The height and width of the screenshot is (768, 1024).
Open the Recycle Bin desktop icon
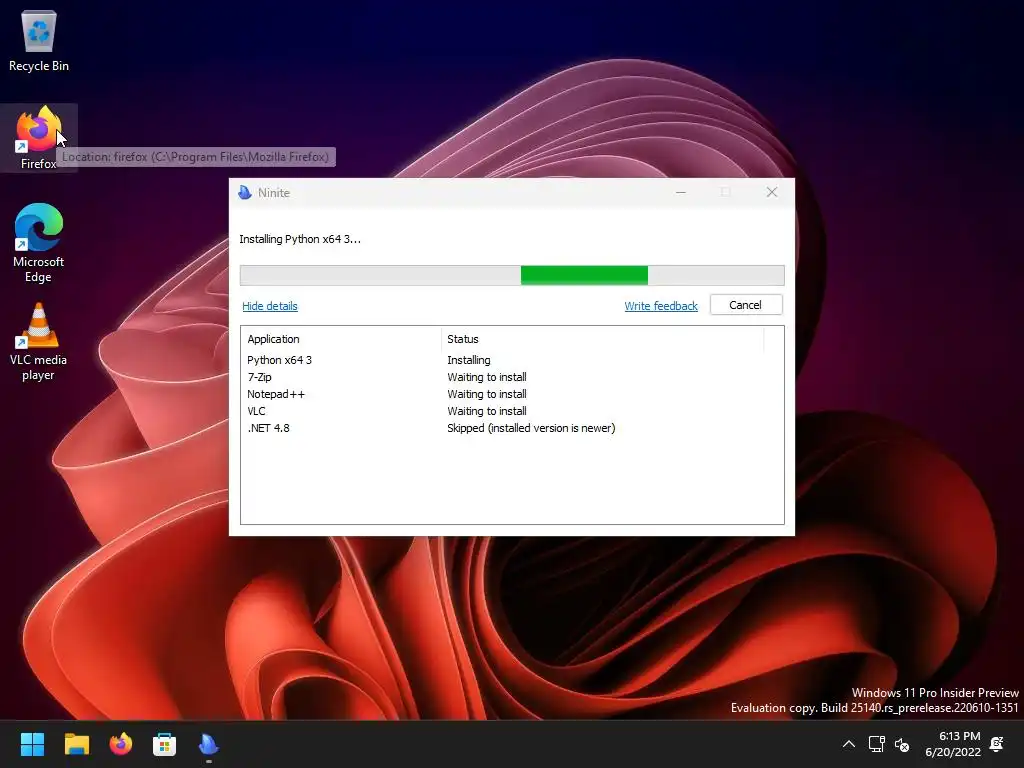tap(39, 42)
